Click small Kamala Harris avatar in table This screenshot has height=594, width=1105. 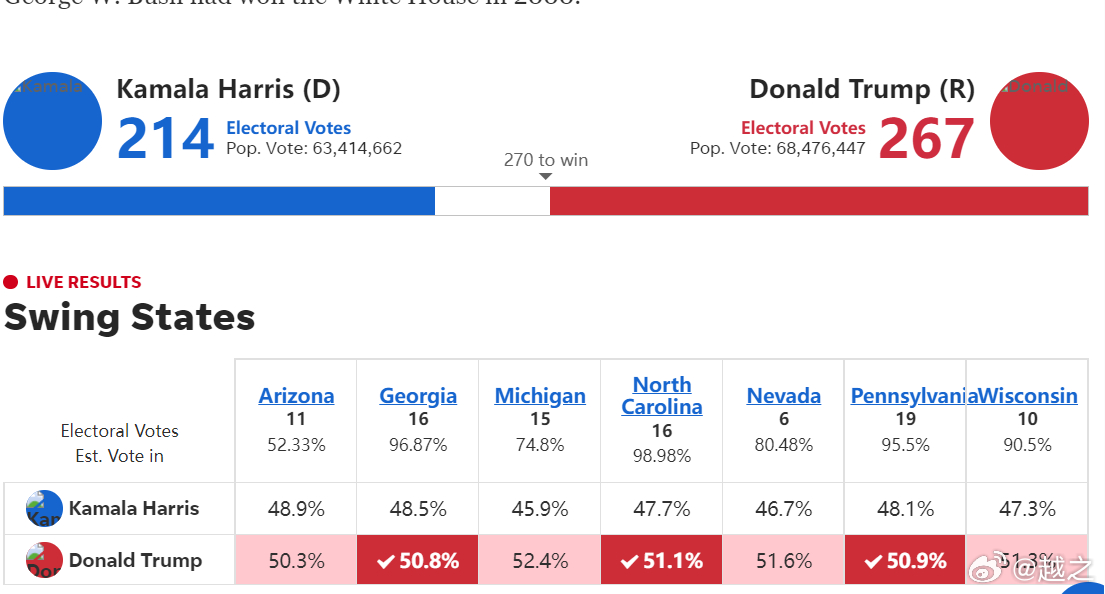[44, 509]
